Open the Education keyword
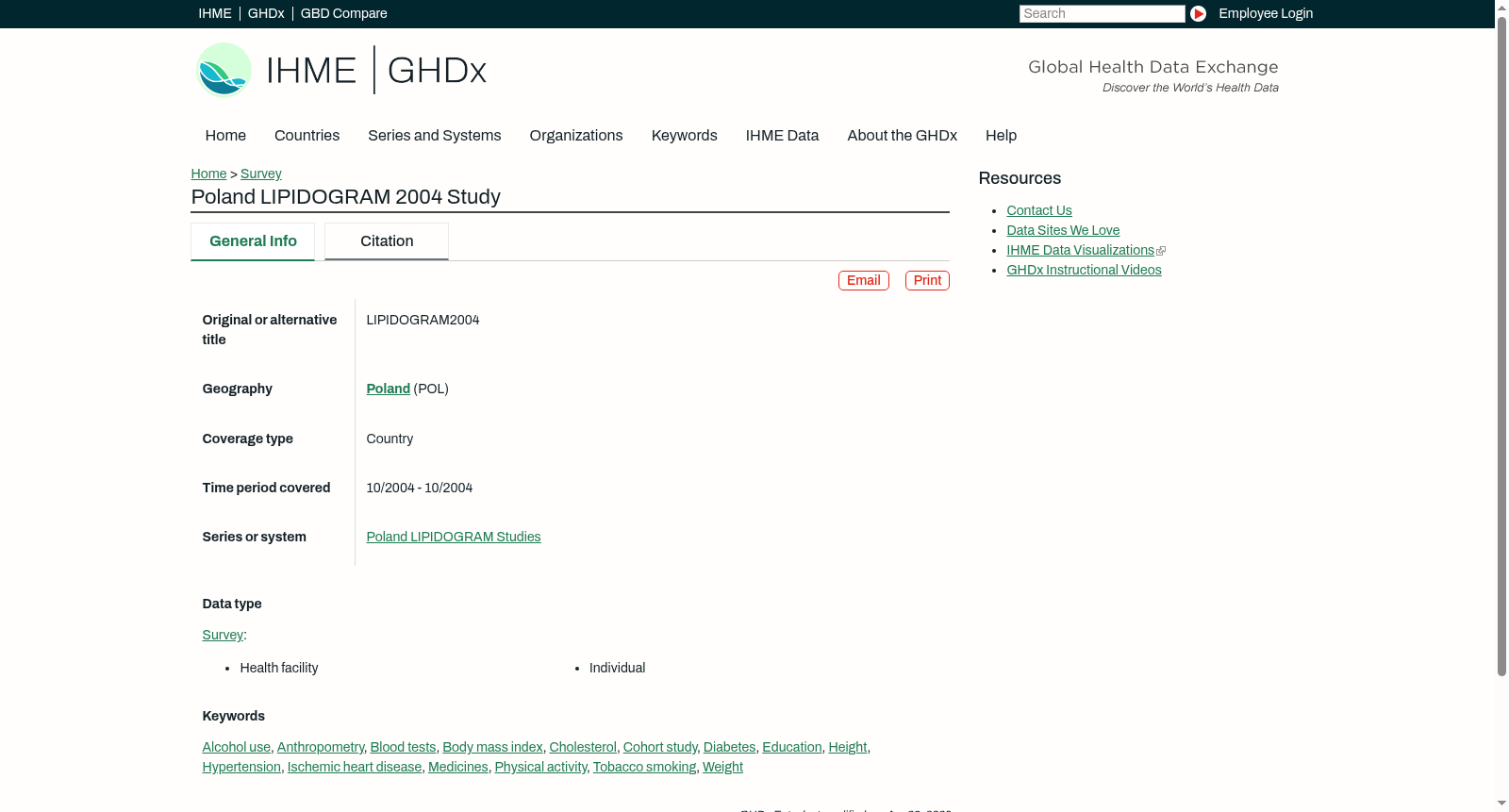 tap(792, 747)
